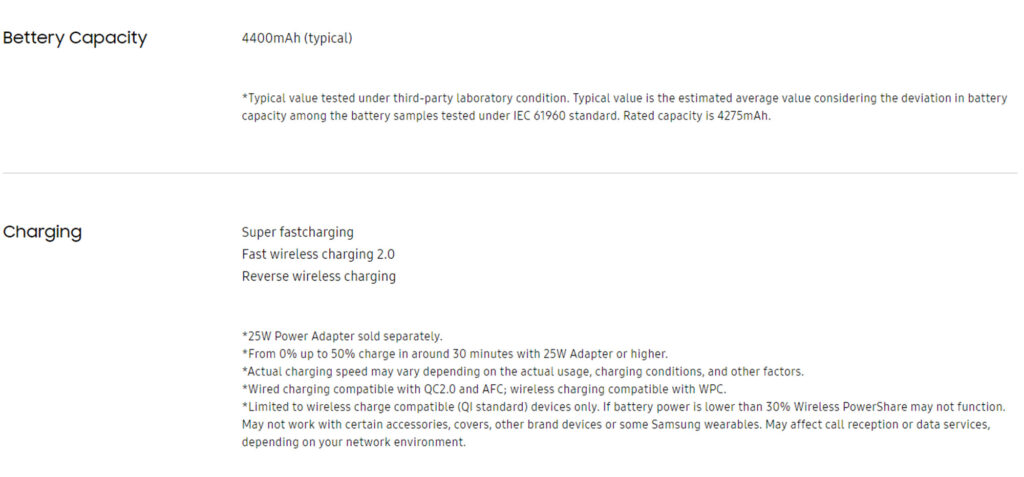
Task: Click the note about 0% to 50% charge
Action: click(x=455, y=354)
